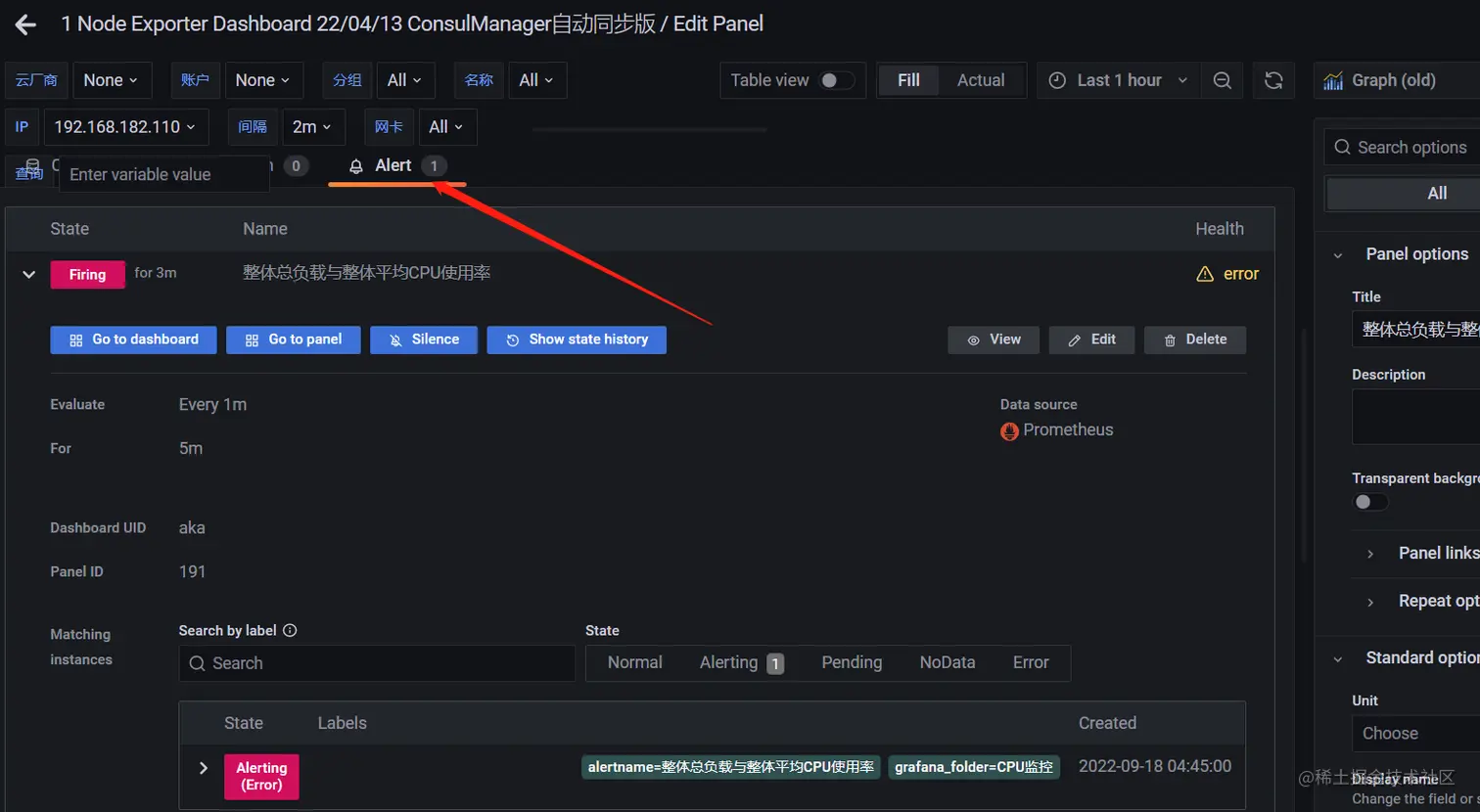Screen dimensions: 1480x812
Task: Open the 间隔 2m interval dropdown
Action: pos(312,127)
